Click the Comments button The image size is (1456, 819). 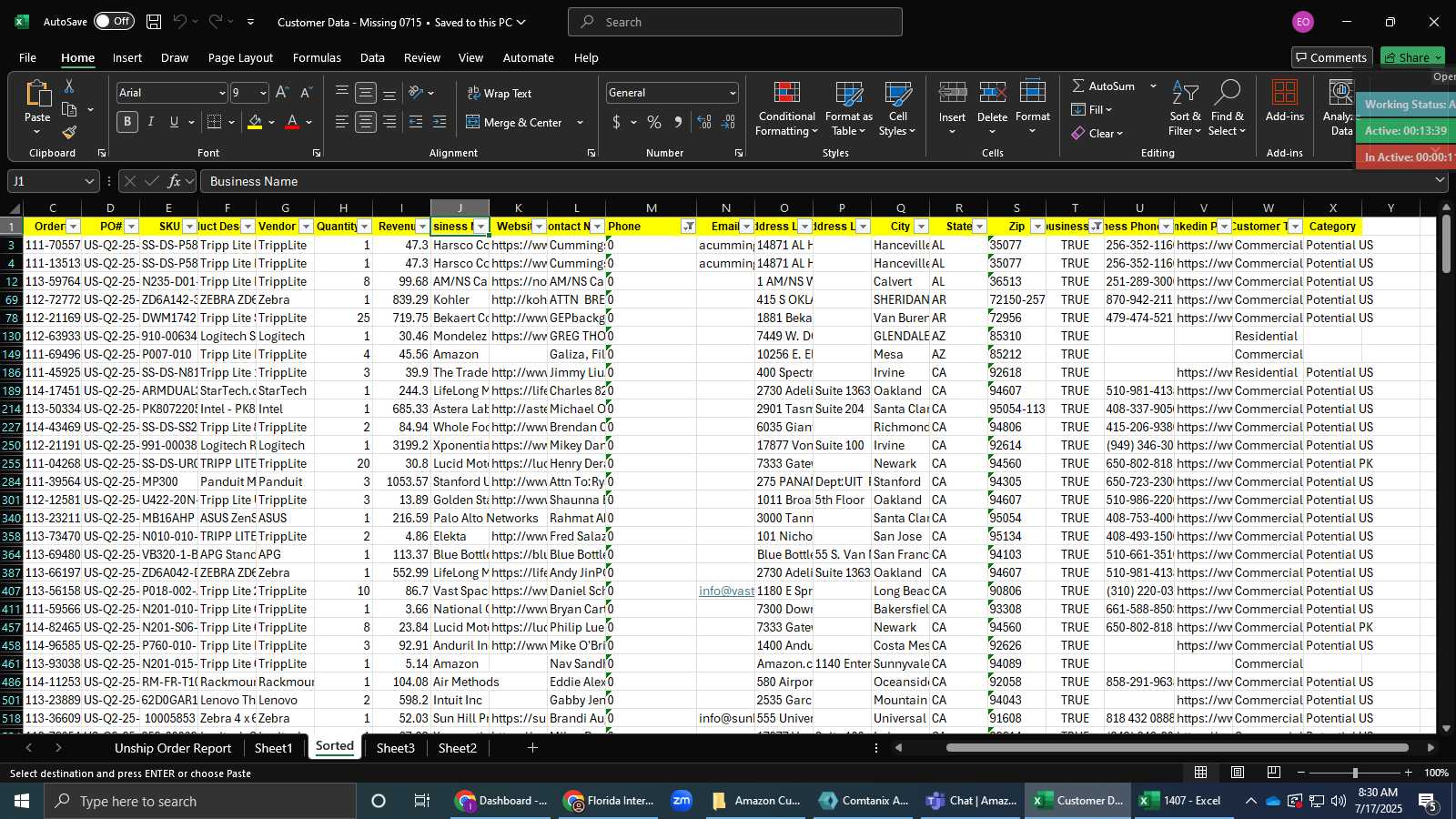1332,57
